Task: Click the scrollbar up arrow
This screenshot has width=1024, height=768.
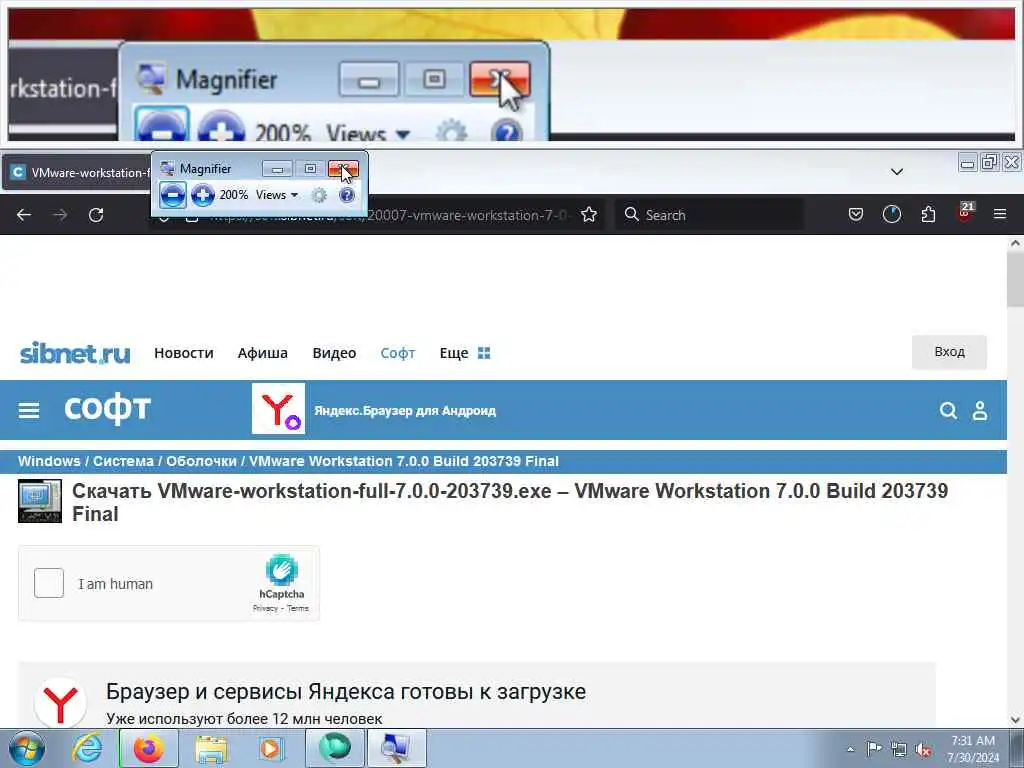Action: [x=1015, y=244]
